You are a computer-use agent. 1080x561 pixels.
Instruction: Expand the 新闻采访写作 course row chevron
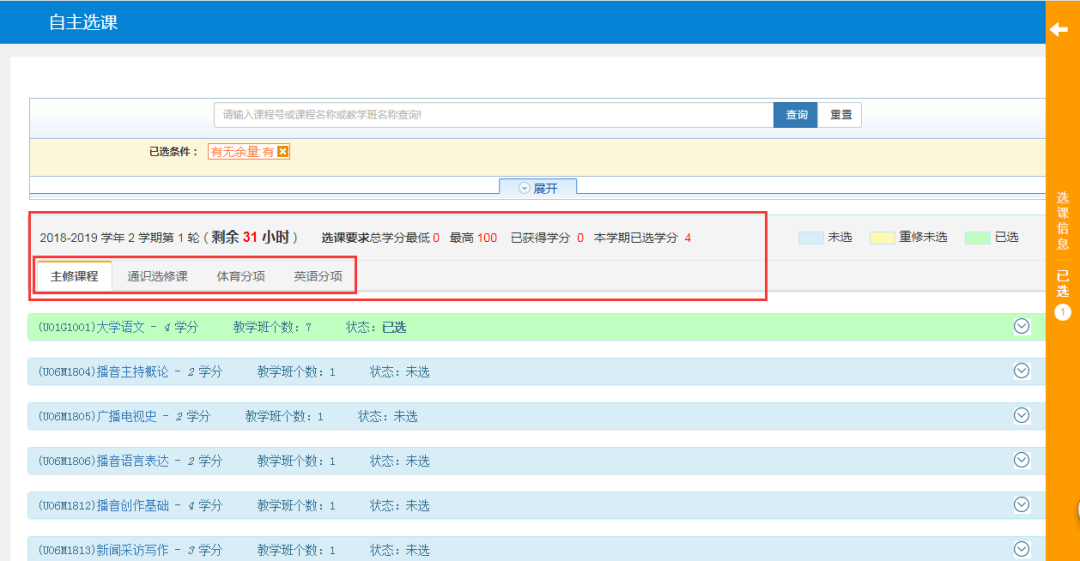[1021, 549]
